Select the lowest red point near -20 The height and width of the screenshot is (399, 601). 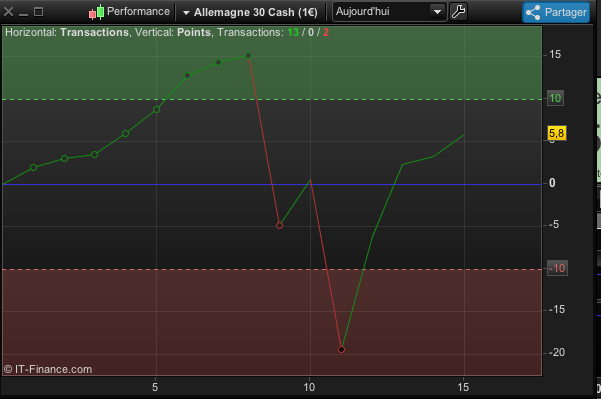click(341, 349)
